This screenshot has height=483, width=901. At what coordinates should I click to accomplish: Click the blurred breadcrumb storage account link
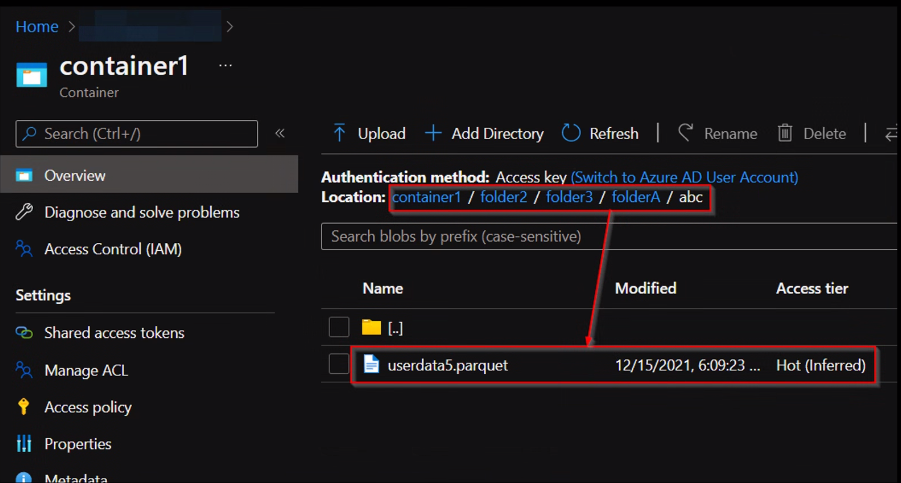[150, 26]
